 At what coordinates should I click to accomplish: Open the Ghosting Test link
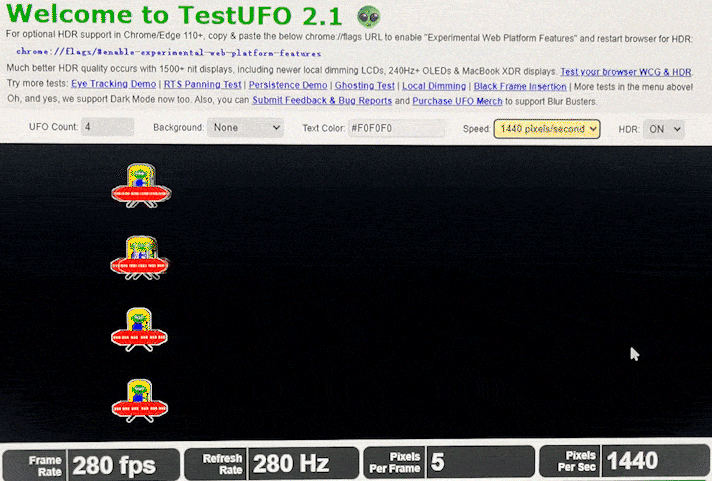(365, 85)
